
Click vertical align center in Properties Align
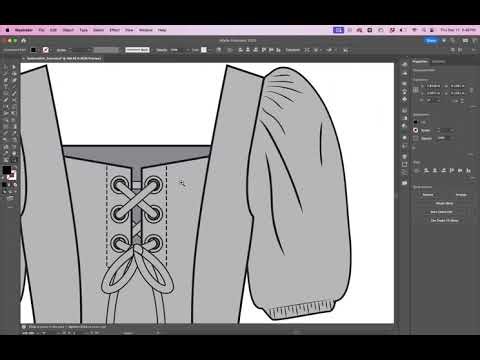460,170
